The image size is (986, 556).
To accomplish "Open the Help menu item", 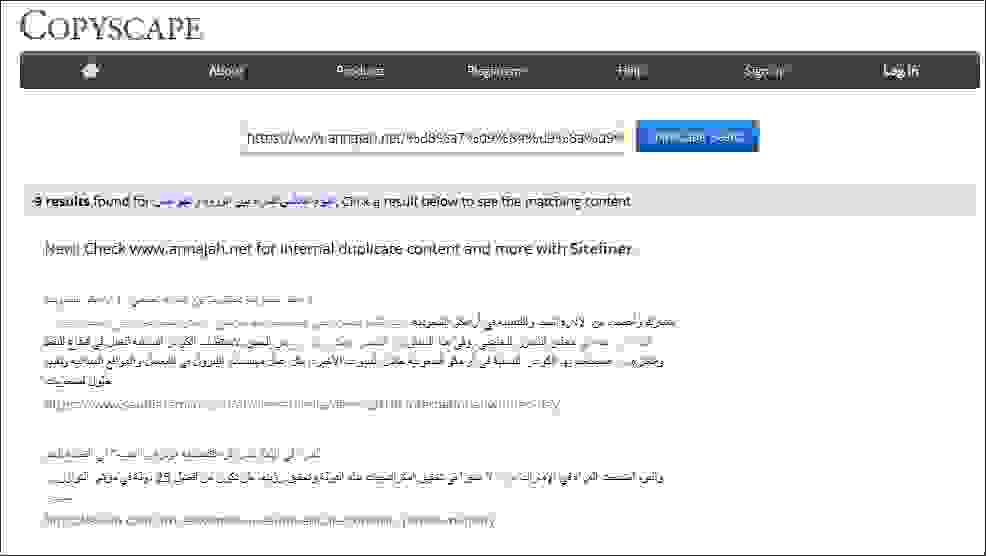I will coord(631,71).
